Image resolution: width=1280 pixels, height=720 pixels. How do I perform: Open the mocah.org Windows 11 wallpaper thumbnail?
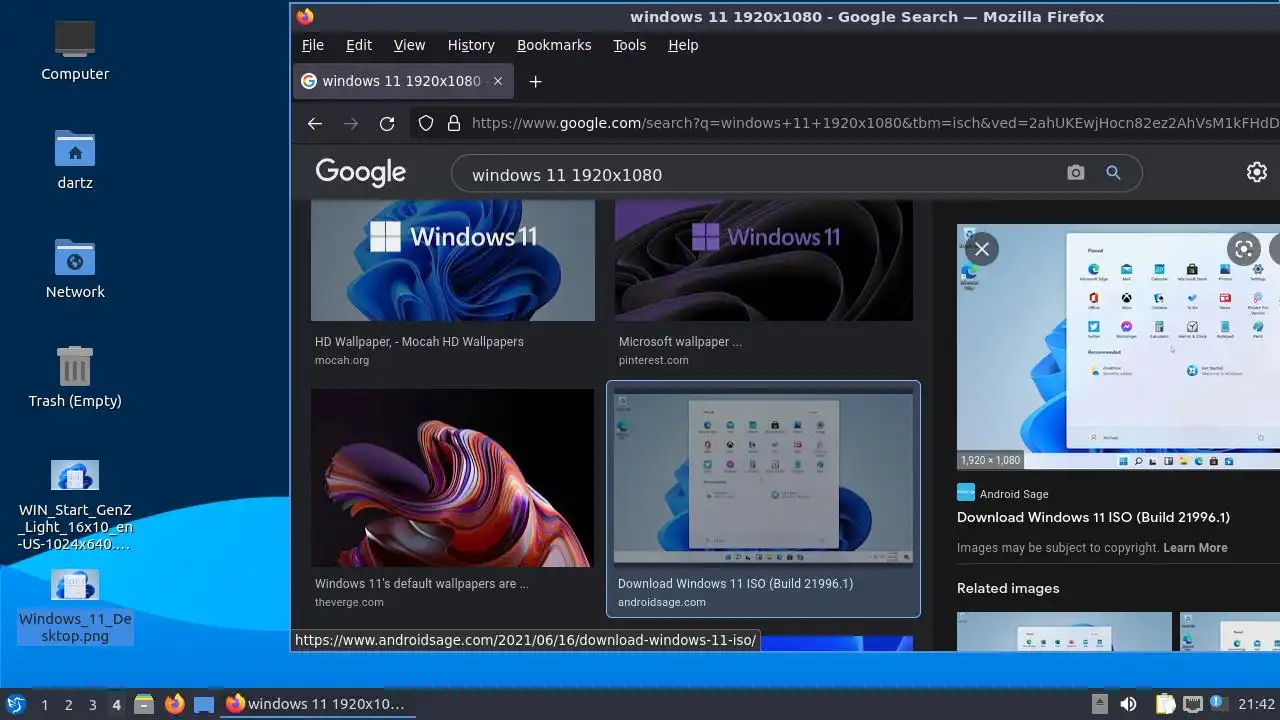point(453,260)
